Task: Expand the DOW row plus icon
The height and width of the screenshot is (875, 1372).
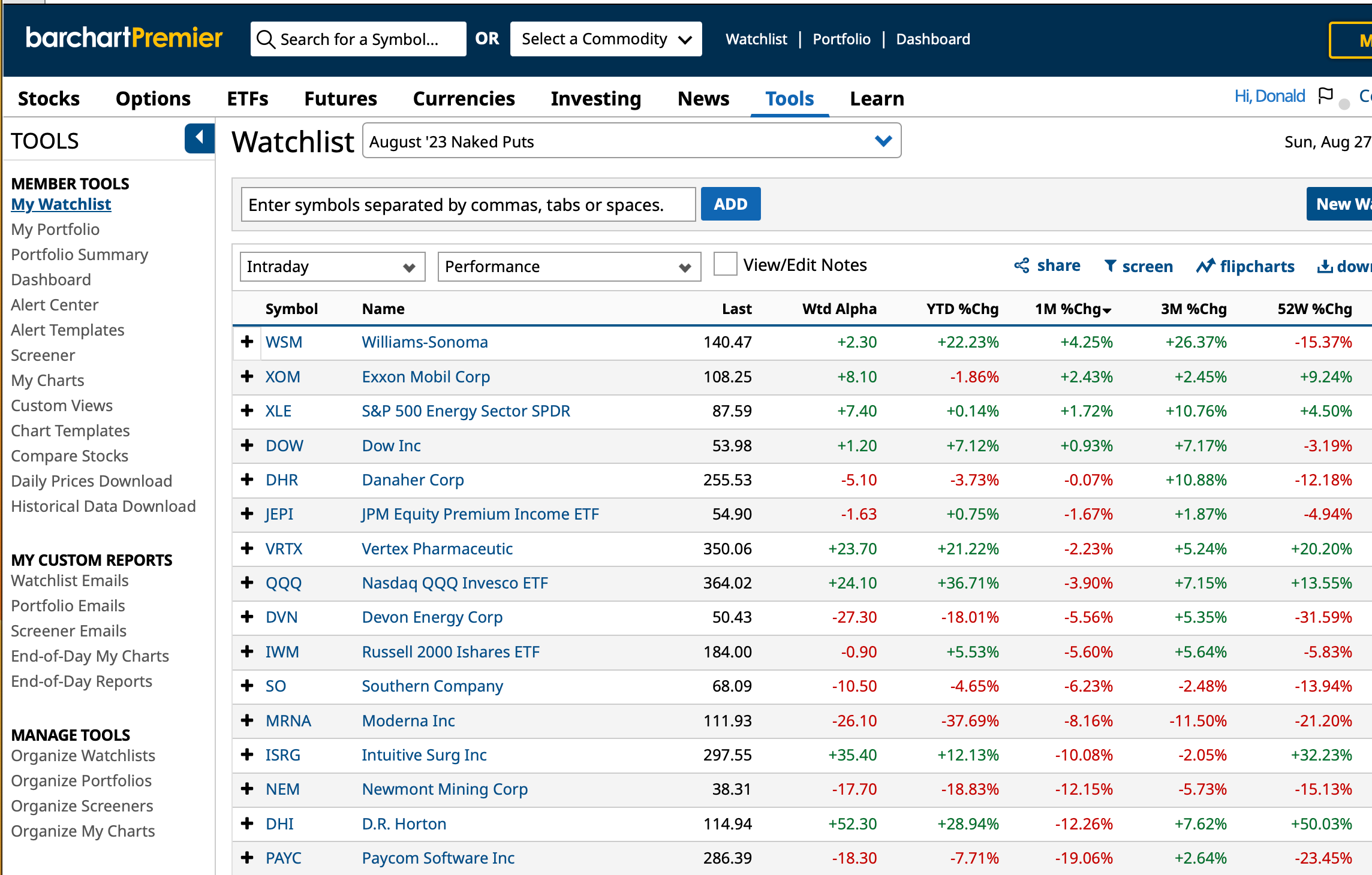Action: 247,445
